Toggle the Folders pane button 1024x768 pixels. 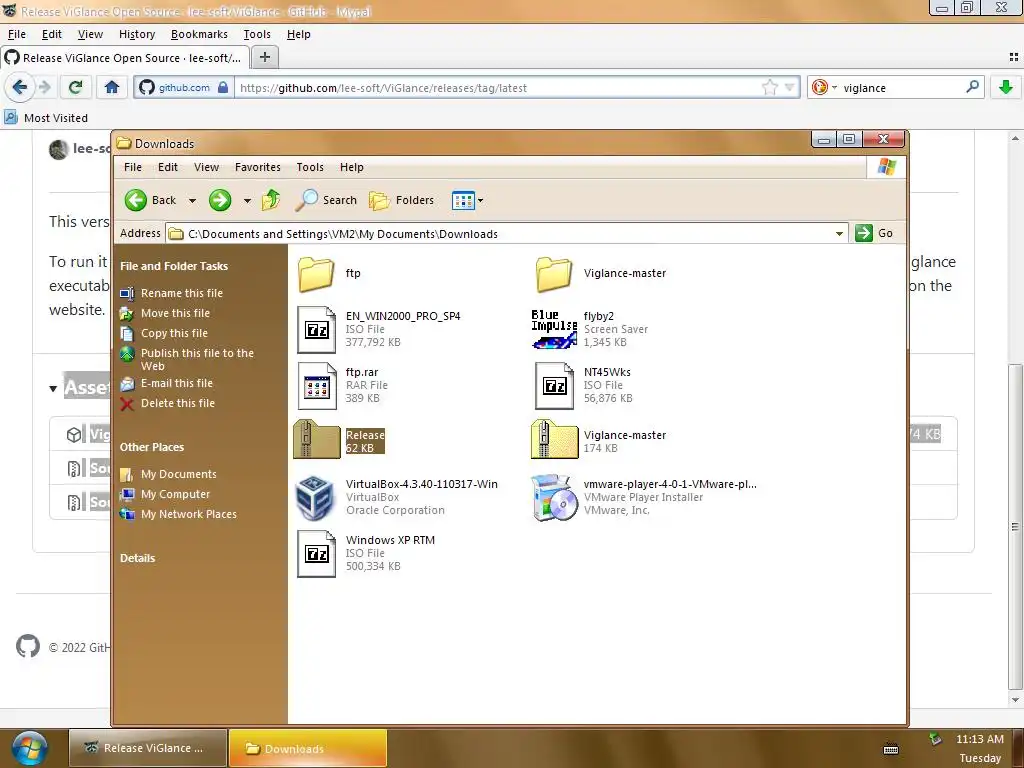401,200
